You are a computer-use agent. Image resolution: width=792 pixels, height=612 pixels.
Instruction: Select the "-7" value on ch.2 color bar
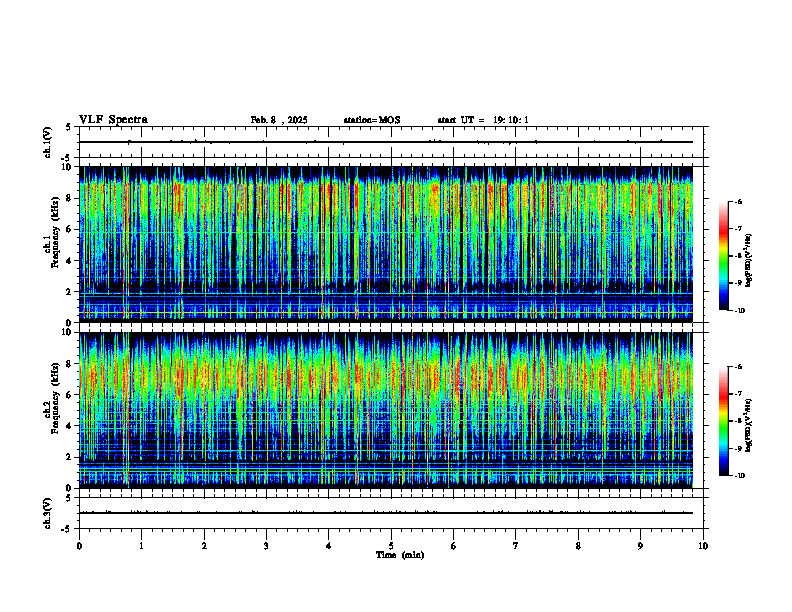pos(738,394)
